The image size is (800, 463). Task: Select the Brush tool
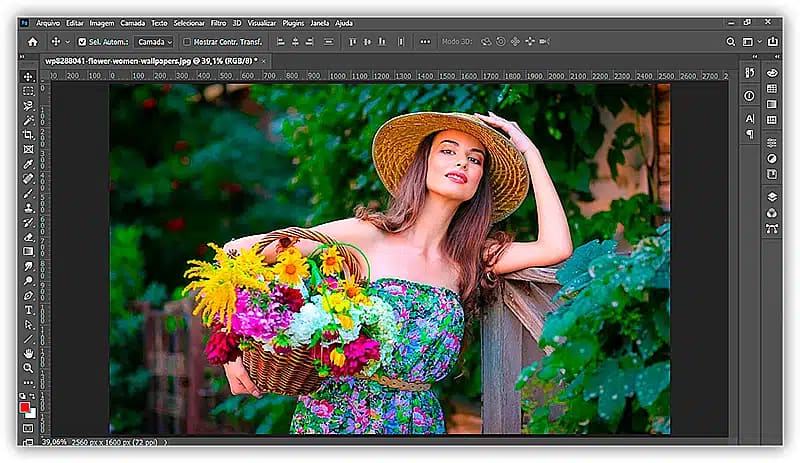[x=28, y=193]
